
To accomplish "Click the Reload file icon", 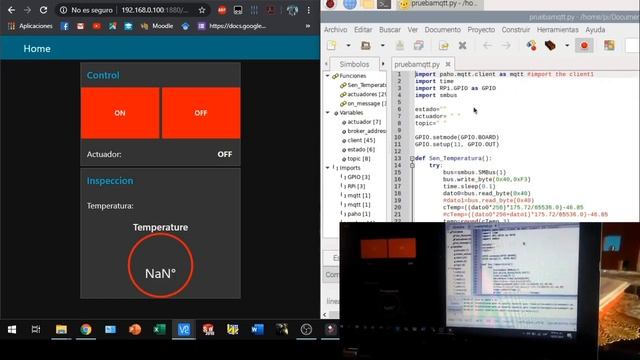I will pos(444,45).
